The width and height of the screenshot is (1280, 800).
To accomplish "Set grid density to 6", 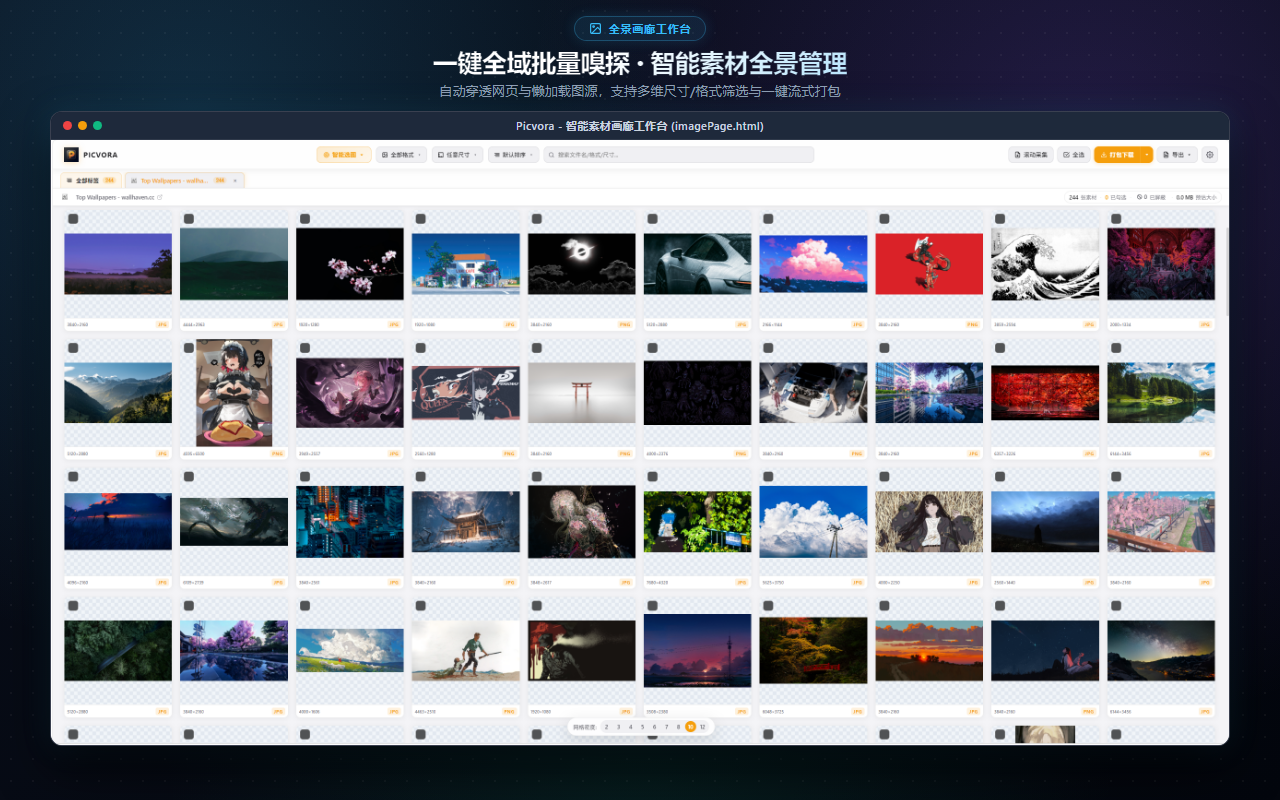I will pyautogui.click(x=654, y=727).
